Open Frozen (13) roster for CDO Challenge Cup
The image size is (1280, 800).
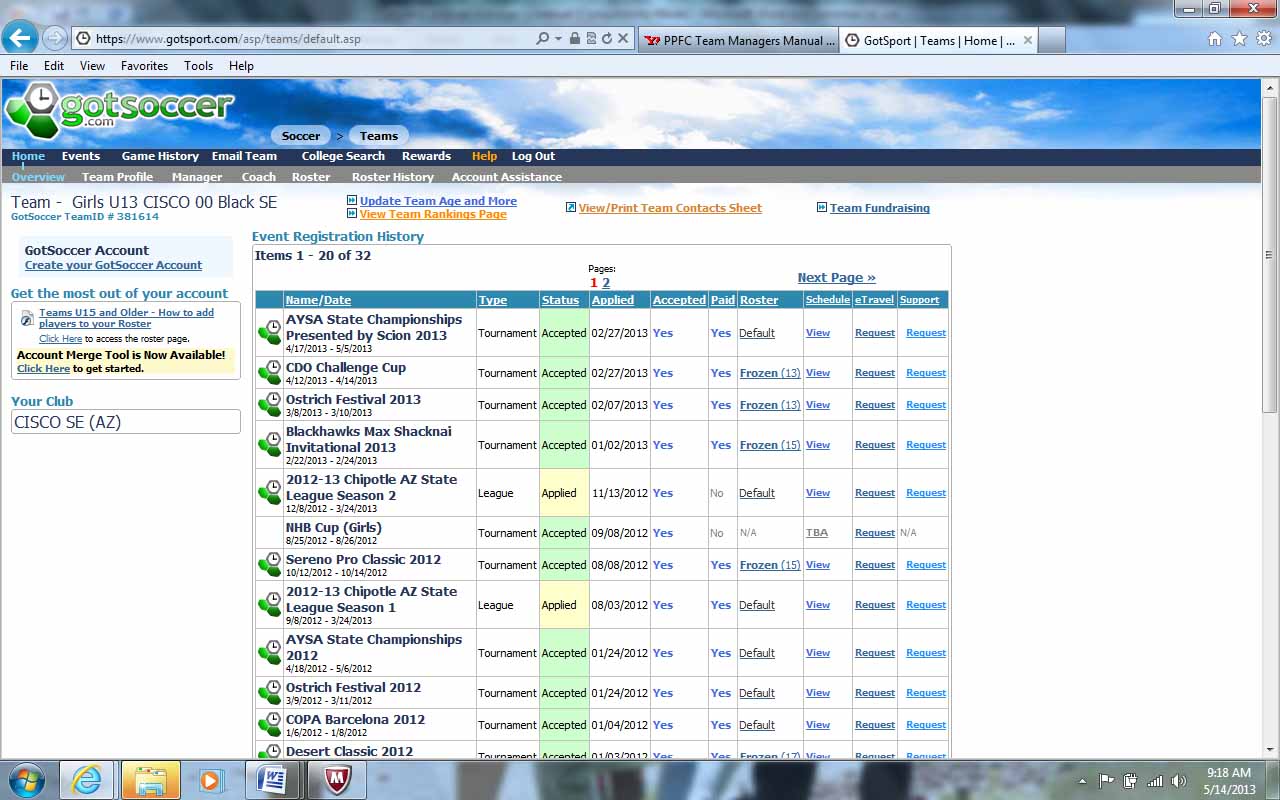click(770, 373)
